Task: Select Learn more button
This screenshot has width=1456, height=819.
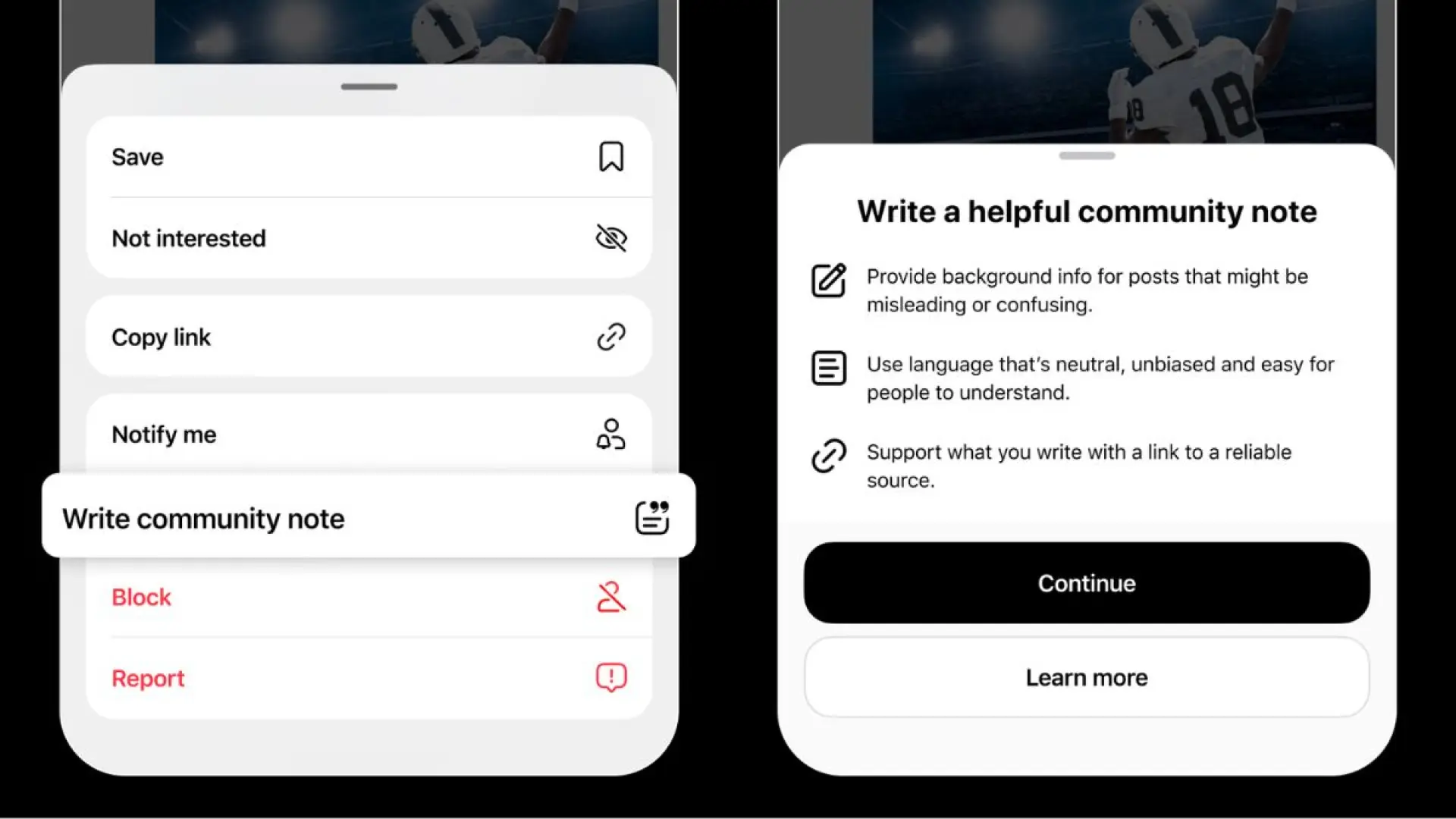Action: click(x=1086, y=678)
